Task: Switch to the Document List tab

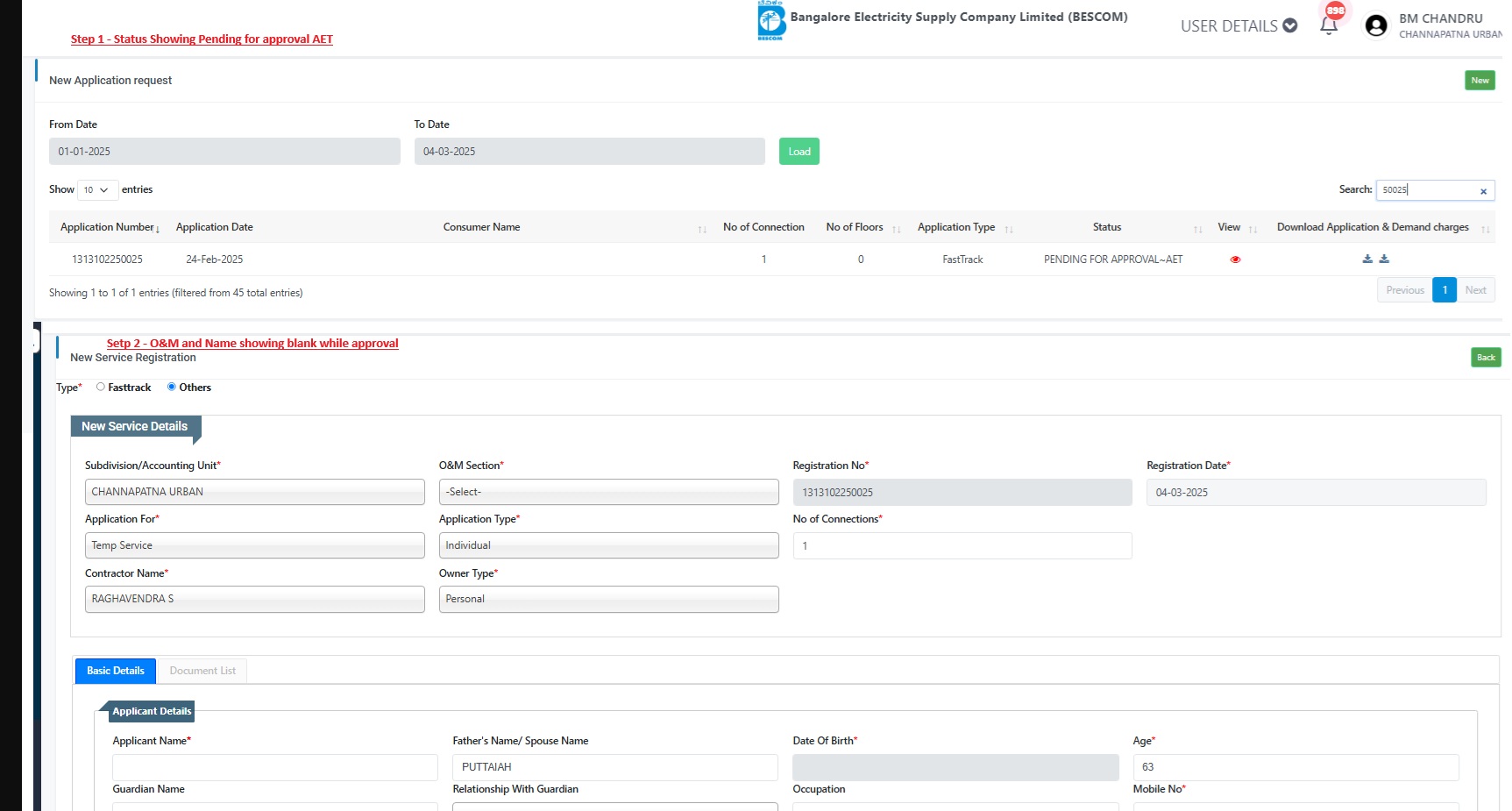Action: pos(202,671)
